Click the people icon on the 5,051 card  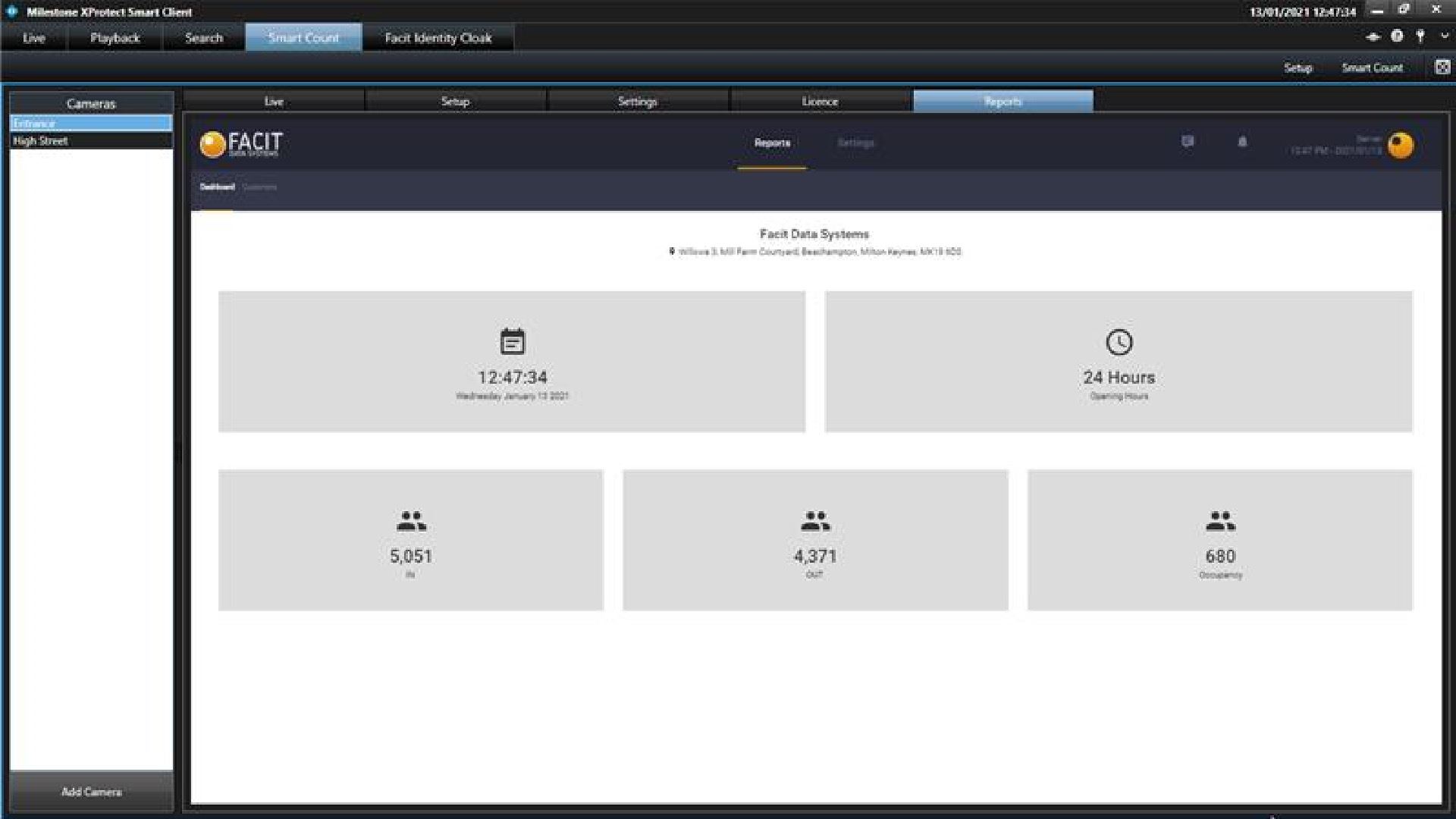411,521
